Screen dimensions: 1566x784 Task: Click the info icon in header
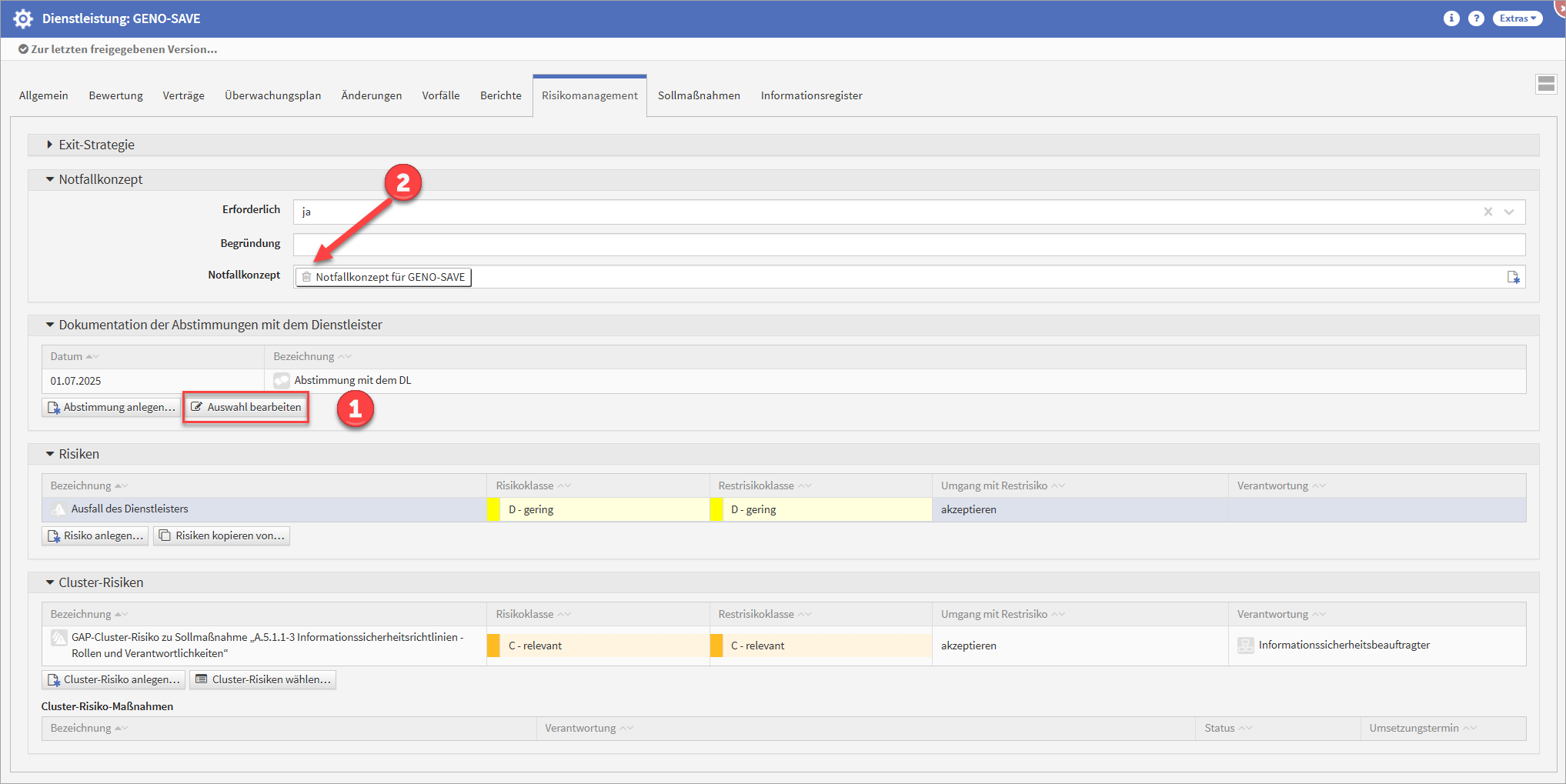pyautogui.click(x=1451, y=18)
